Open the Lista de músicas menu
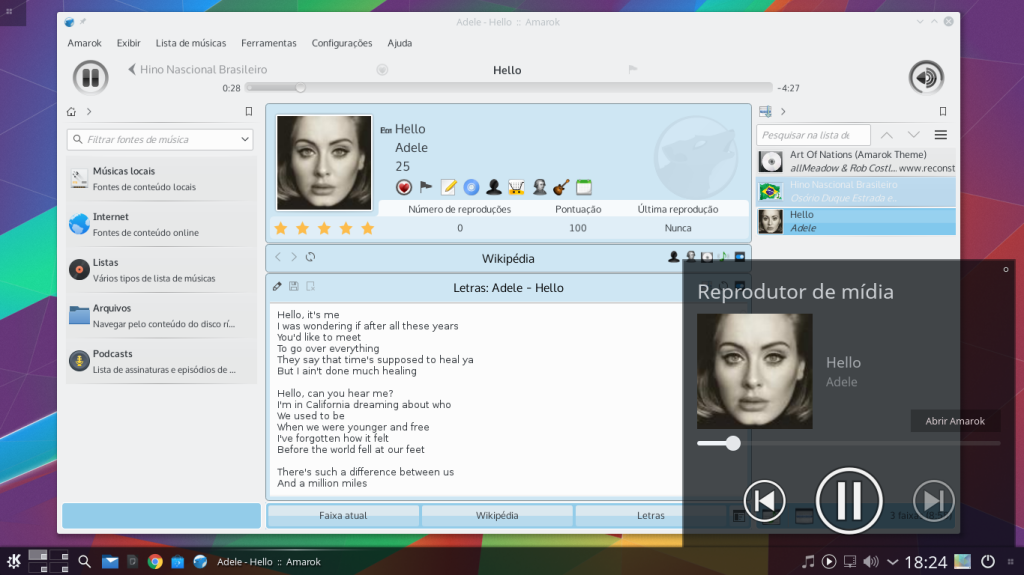 [x=191, y=43]
